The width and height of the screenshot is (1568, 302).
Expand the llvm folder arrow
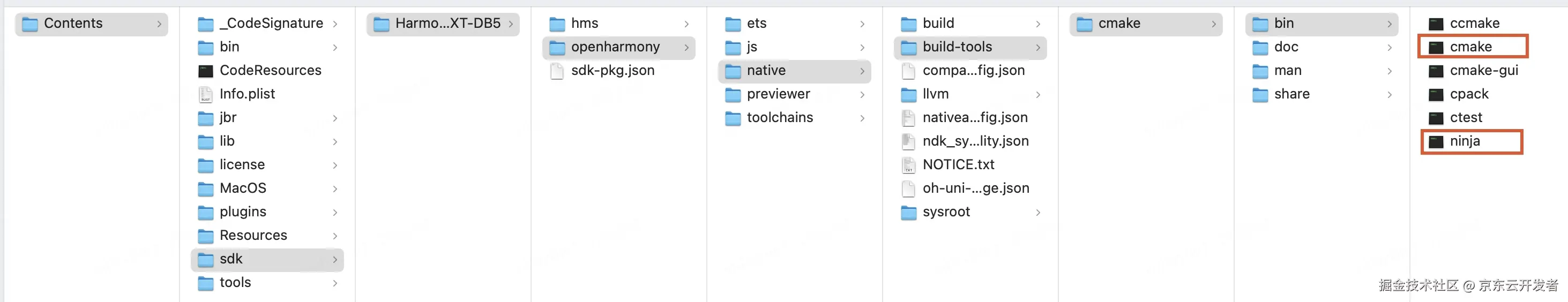tap(1038, 95)
